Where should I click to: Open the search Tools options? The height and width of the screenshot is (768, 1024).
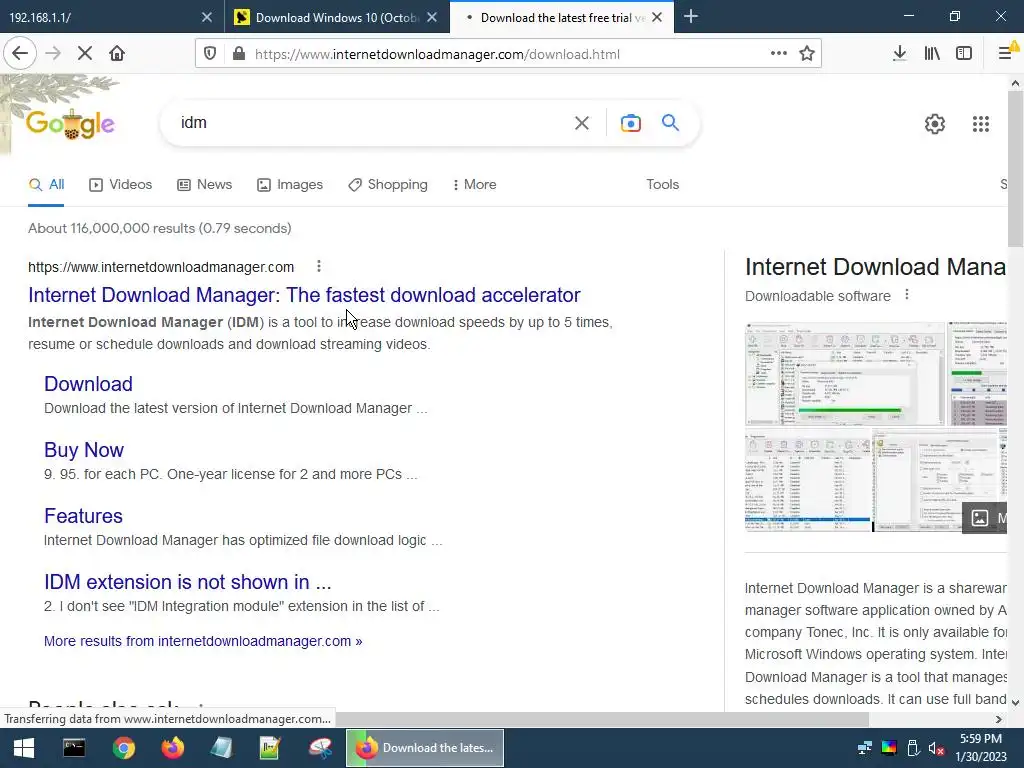point(663,185)
